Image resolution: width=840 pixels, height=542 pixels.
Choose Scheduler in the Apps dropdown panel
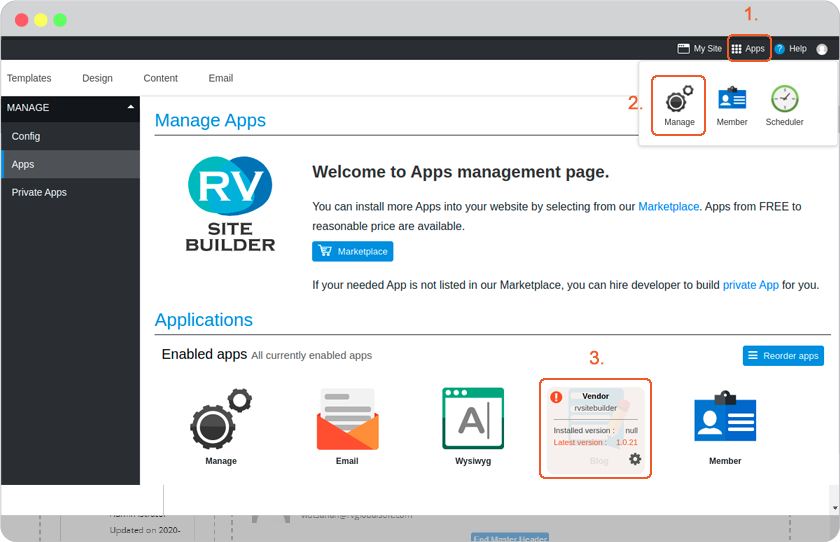pos(784,106)
